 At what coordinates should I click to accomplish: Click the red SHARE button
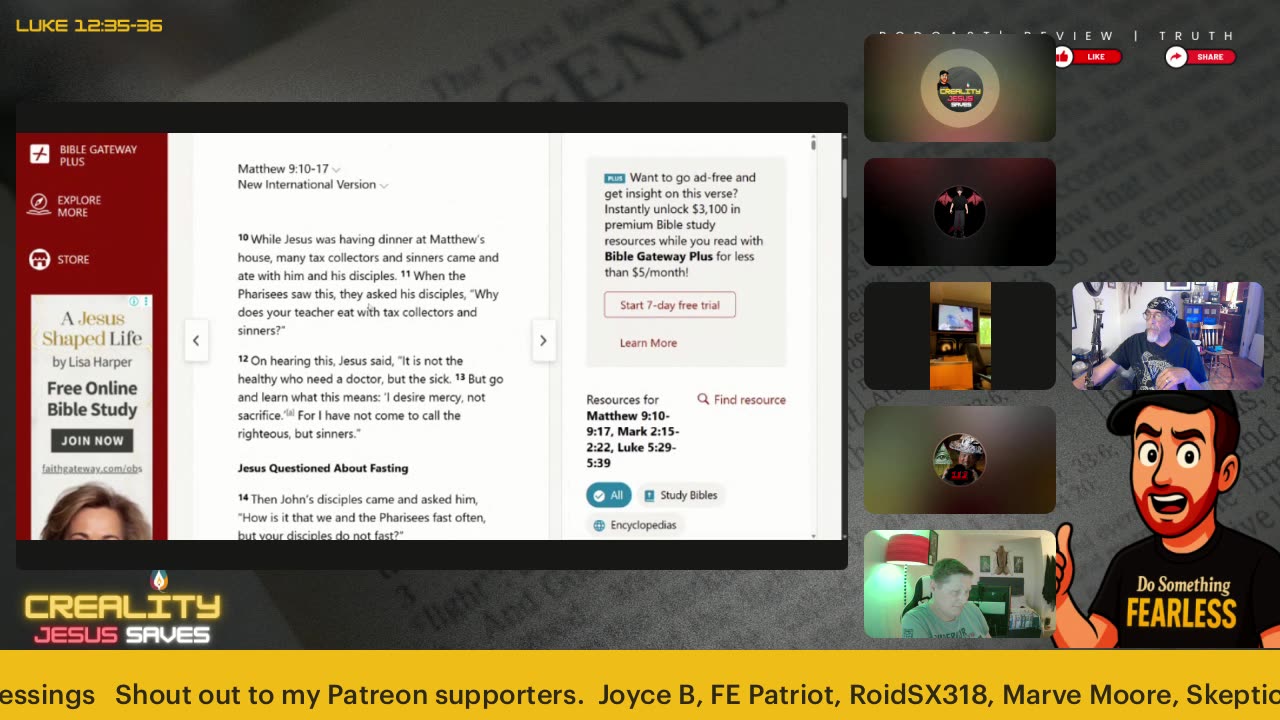click(x=1200, y=57)
